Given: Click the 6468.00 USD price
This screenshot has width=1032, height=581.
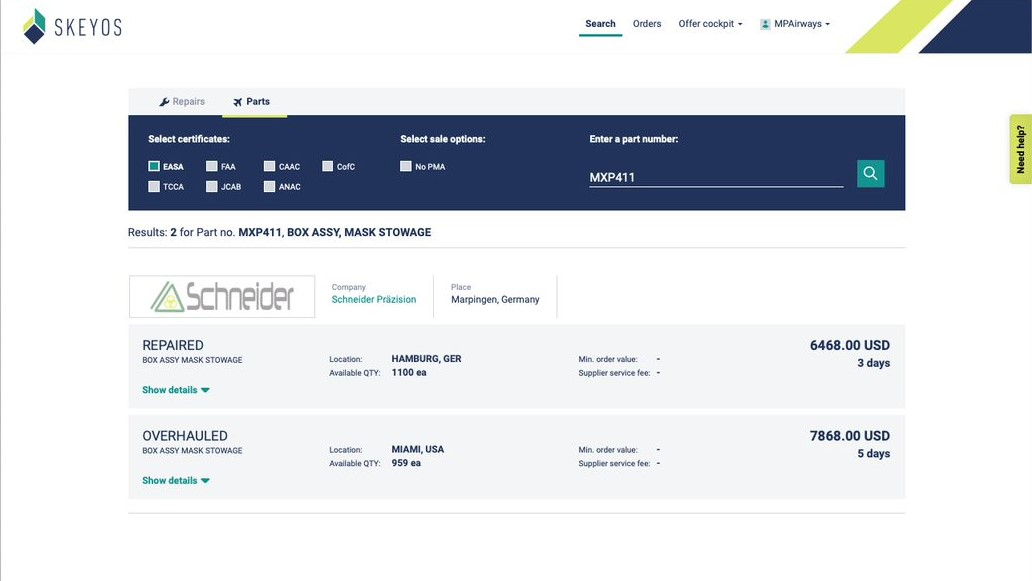Looking at the screenshot, I should point(850,345).
